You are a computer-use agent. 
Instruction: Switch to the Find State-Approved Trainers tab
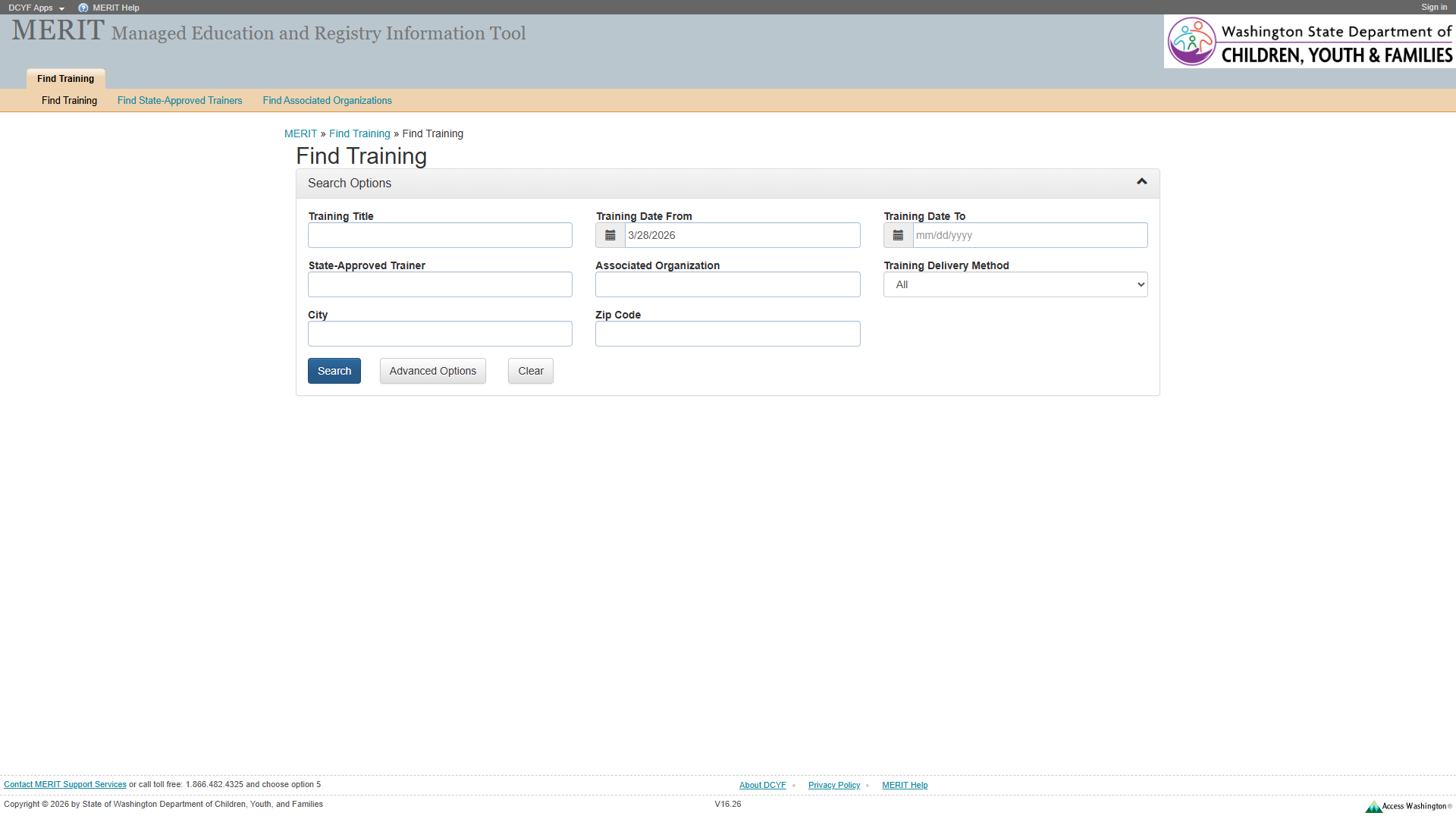(180, 100)
